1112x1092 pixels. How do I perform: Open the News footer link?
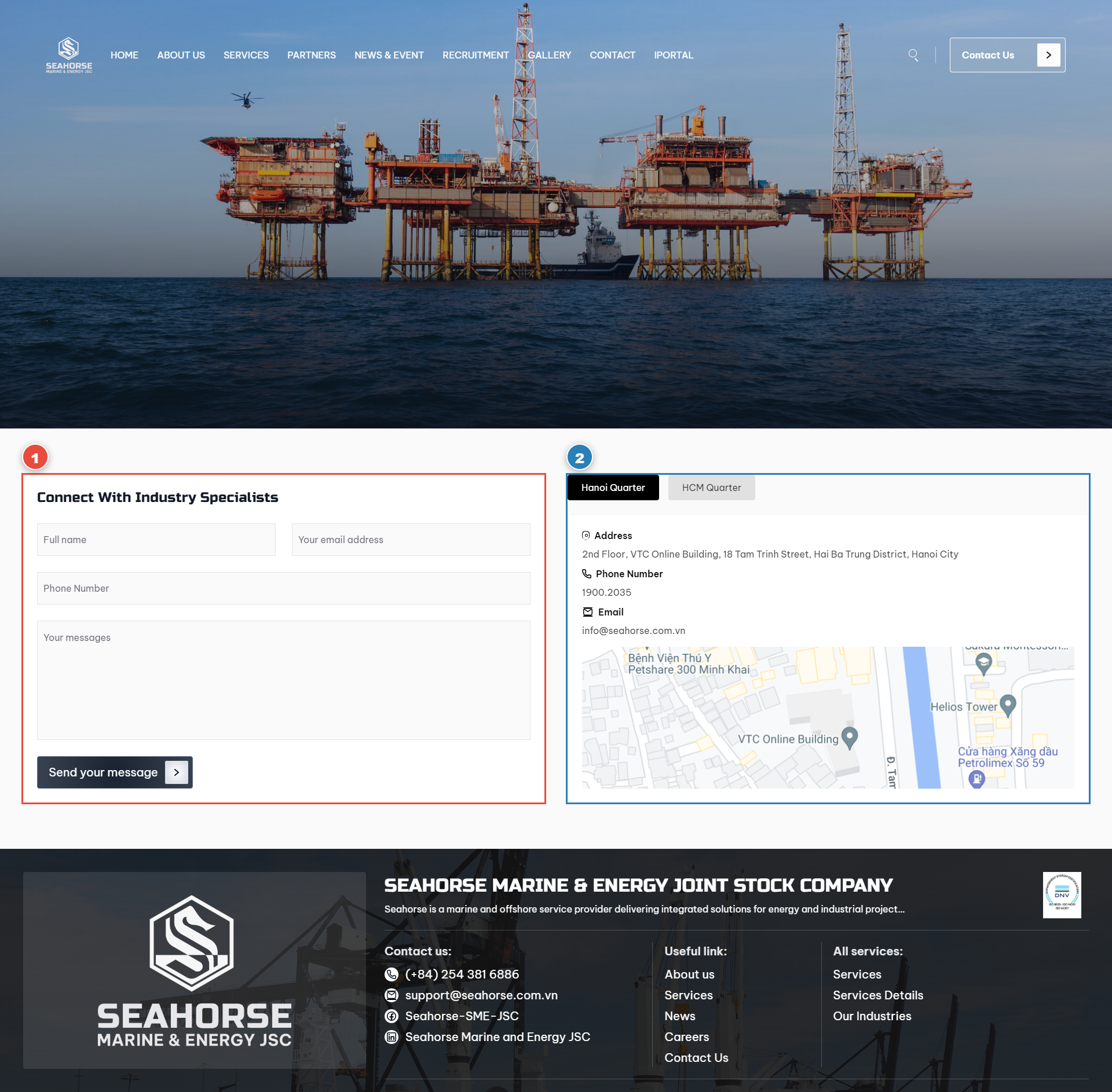pyautogui.click(x=680, y=1016)
